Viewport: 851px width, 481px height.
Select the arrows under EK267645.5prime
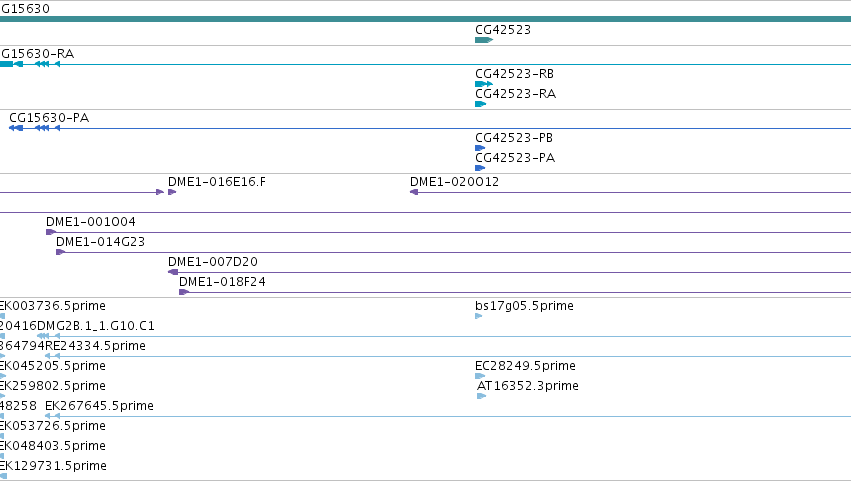click(x=52, y=416)
